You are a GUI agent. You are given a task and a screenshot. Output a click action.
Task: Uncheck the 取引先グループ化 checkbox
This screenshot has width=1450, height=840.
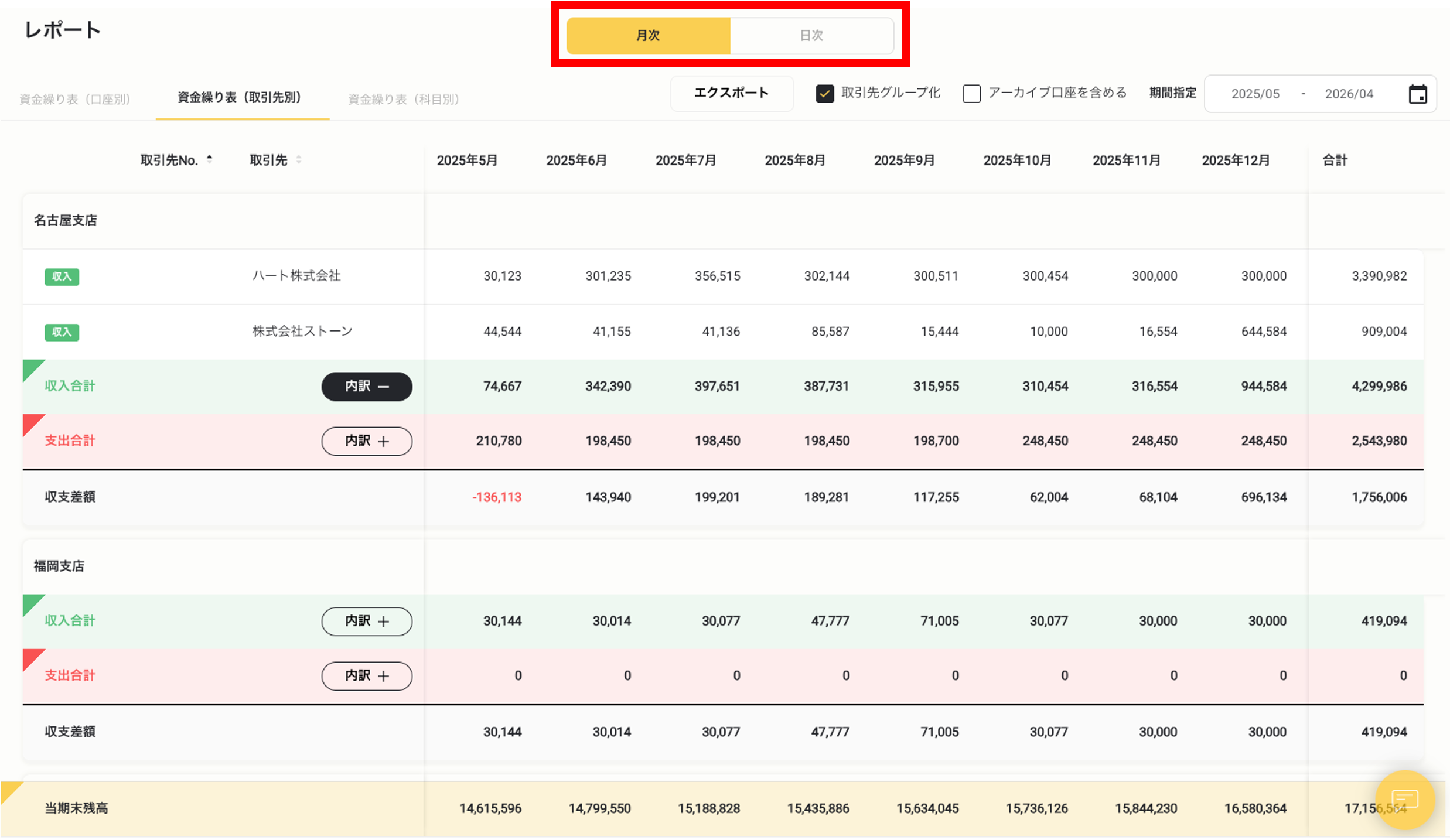[825, 93]
